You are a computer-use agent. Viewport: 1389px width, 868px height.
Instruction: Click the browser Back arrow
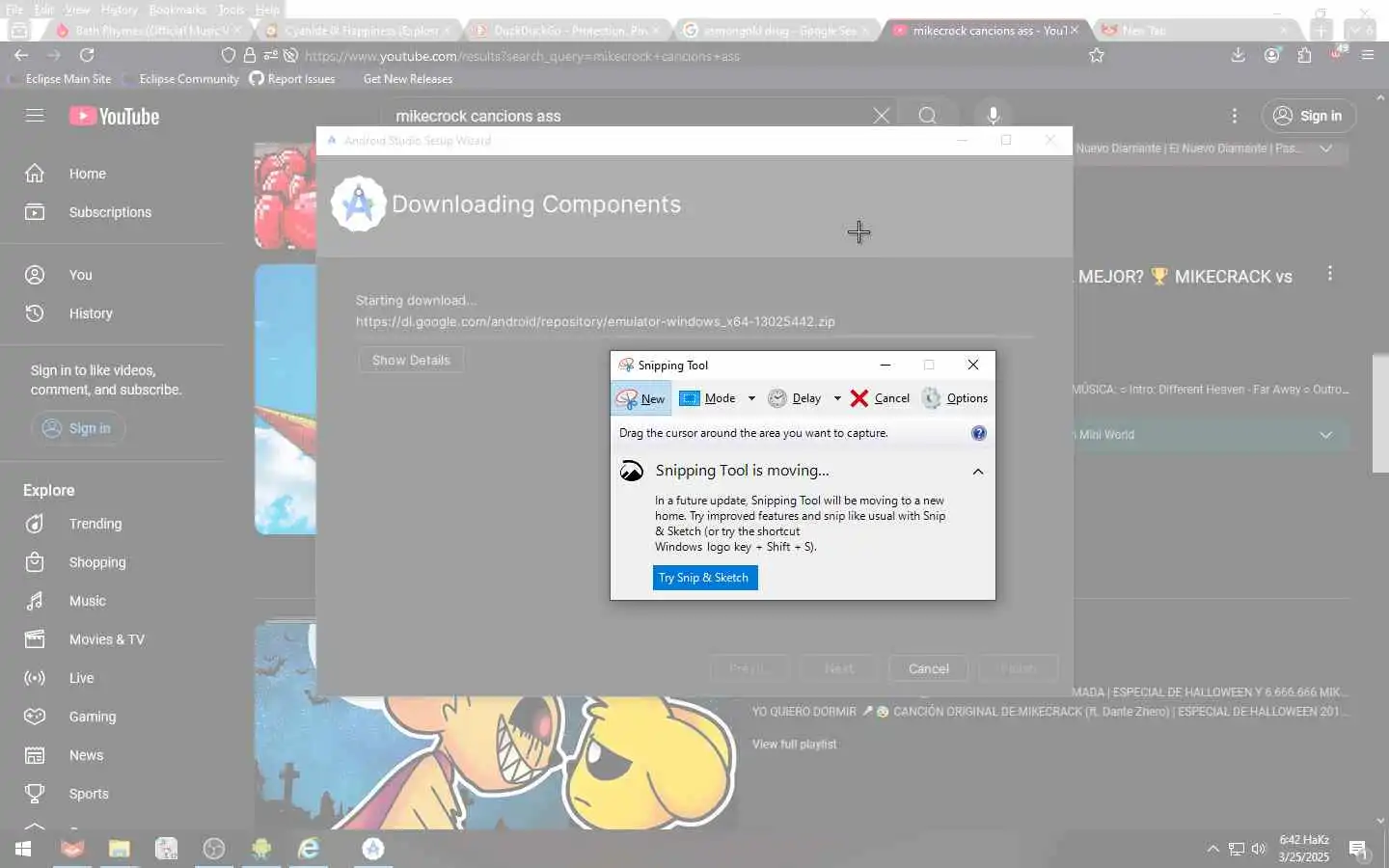coord(21,56)
